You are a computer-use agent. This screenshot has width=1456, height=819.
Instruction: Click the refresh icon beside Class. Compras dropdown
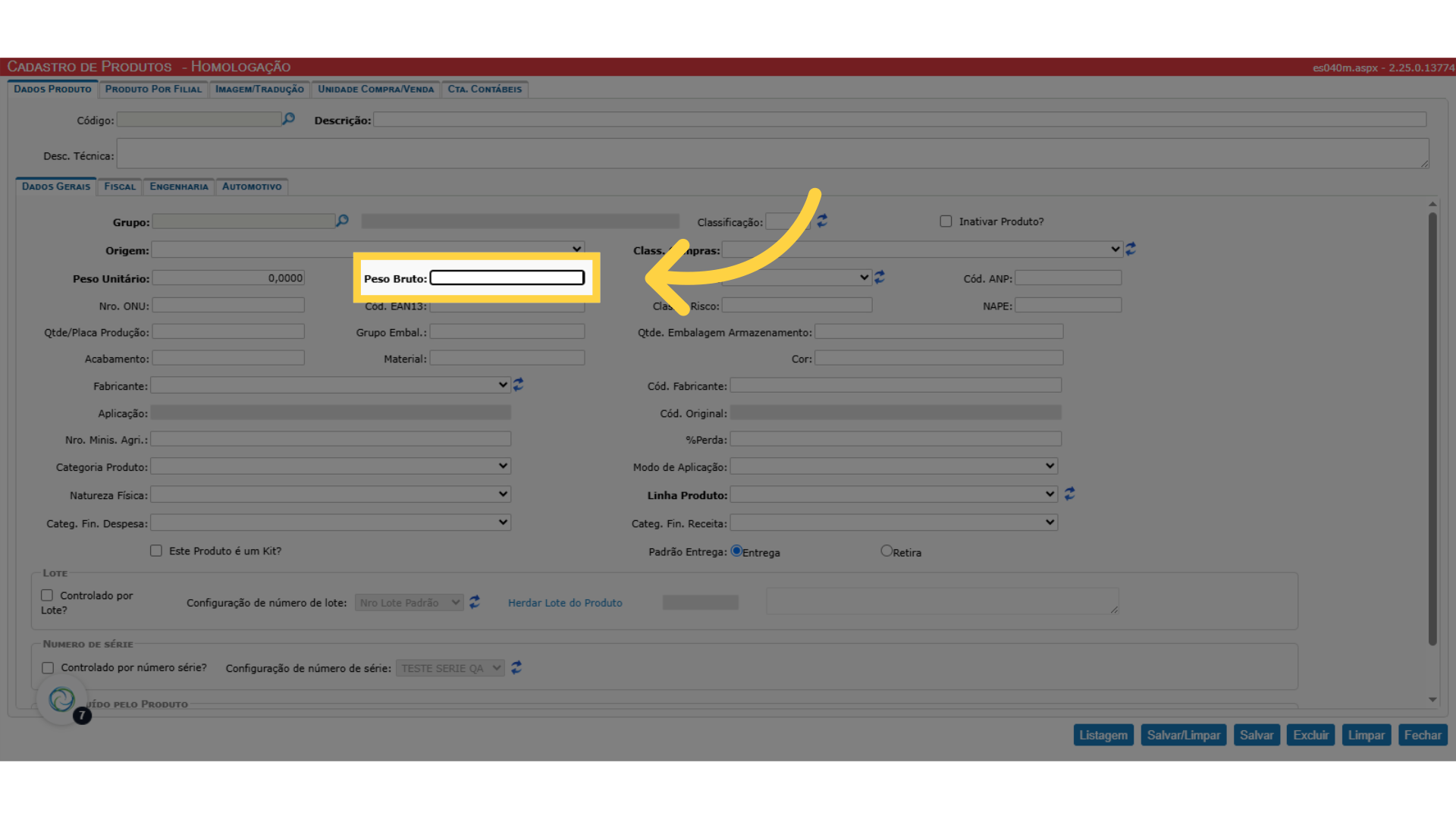(1131, 249)
